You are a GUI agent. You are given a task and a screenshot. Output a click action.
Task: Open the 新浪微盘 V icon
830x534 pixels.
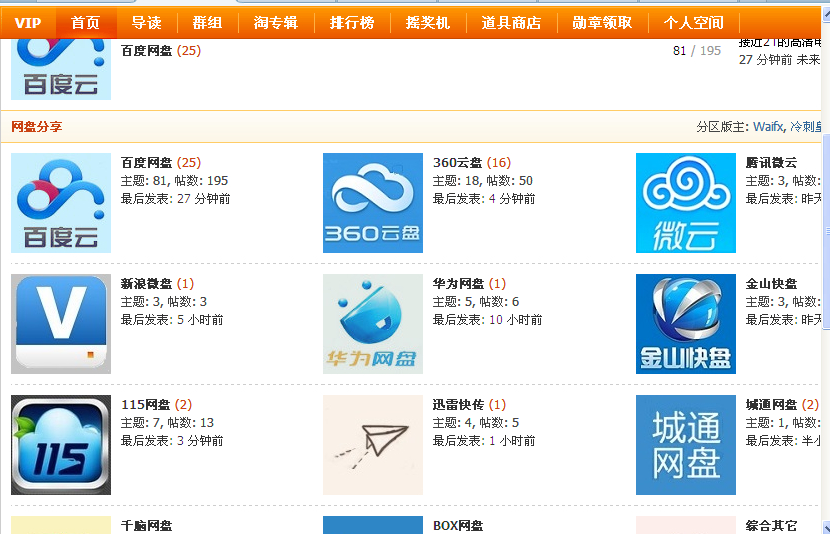coord(61,324)
